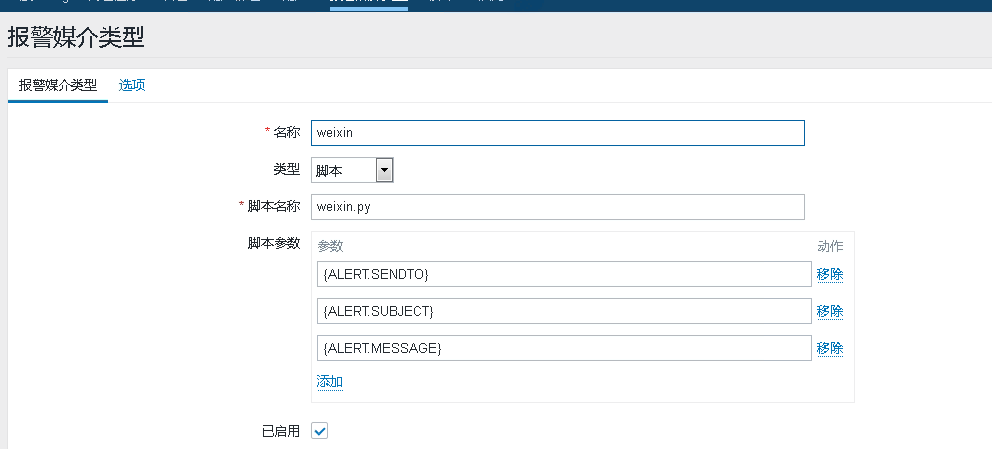Click the 脚本名称 field with weixin.py
Image resolution: width=992 pixels, height=449 pixels.
[557, 207]
